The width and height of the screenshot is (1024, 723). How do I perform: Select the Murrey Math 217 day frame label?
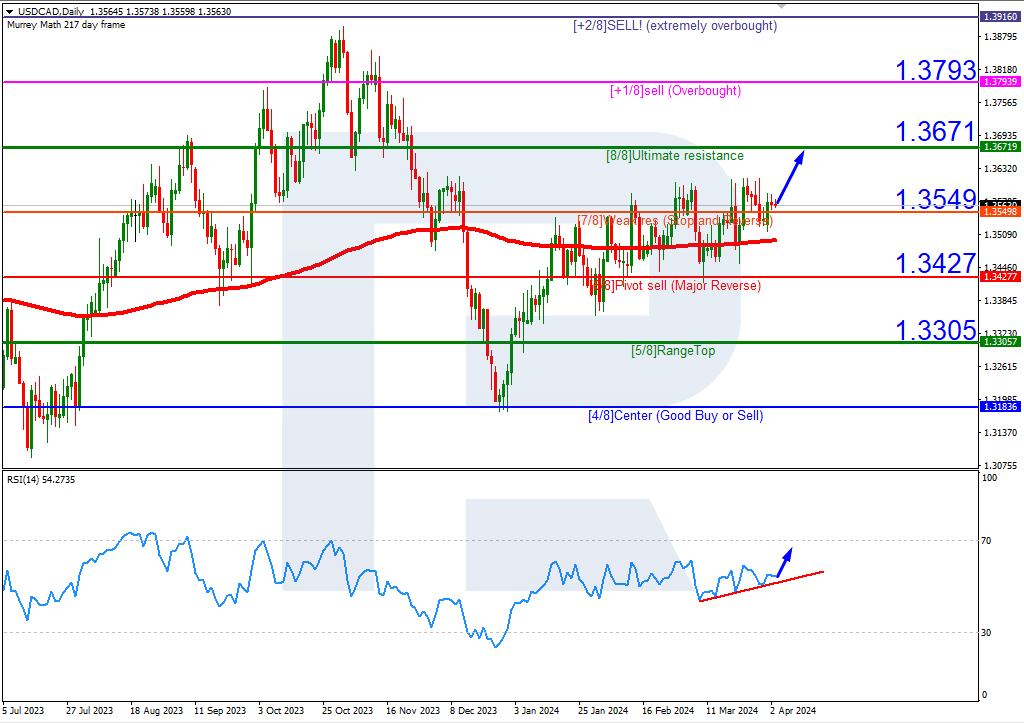click(66, 25)
